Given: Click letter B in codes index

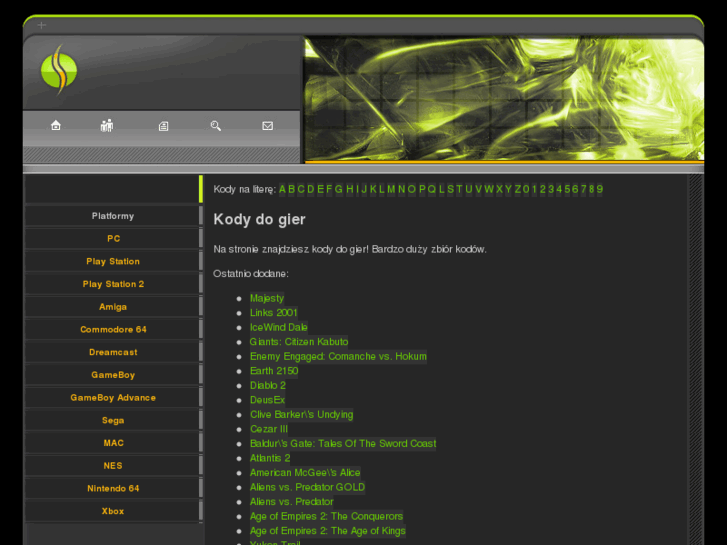Looking at the screenshot, I should click(x=292, y=189).
